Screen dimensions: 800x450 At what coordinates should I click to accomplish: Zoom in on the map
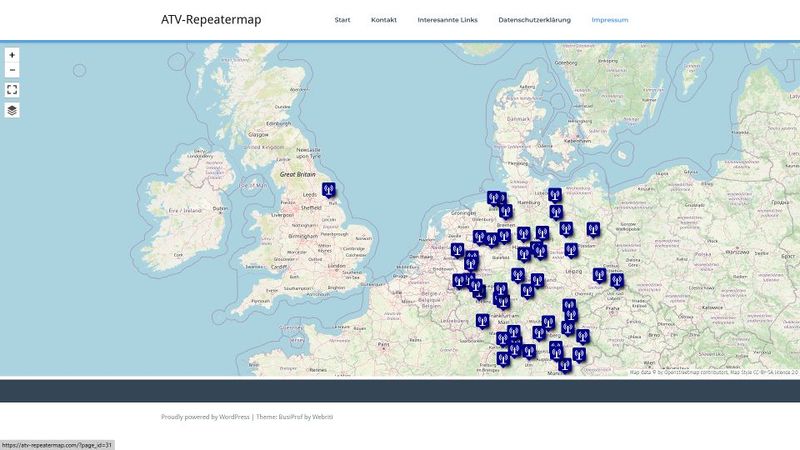click(12, 55)
